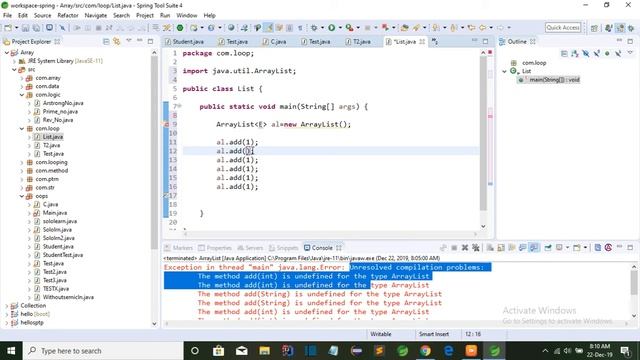Select Main.java in the oops package
Viewport: 640px width, 360px height.
(55, 213)
